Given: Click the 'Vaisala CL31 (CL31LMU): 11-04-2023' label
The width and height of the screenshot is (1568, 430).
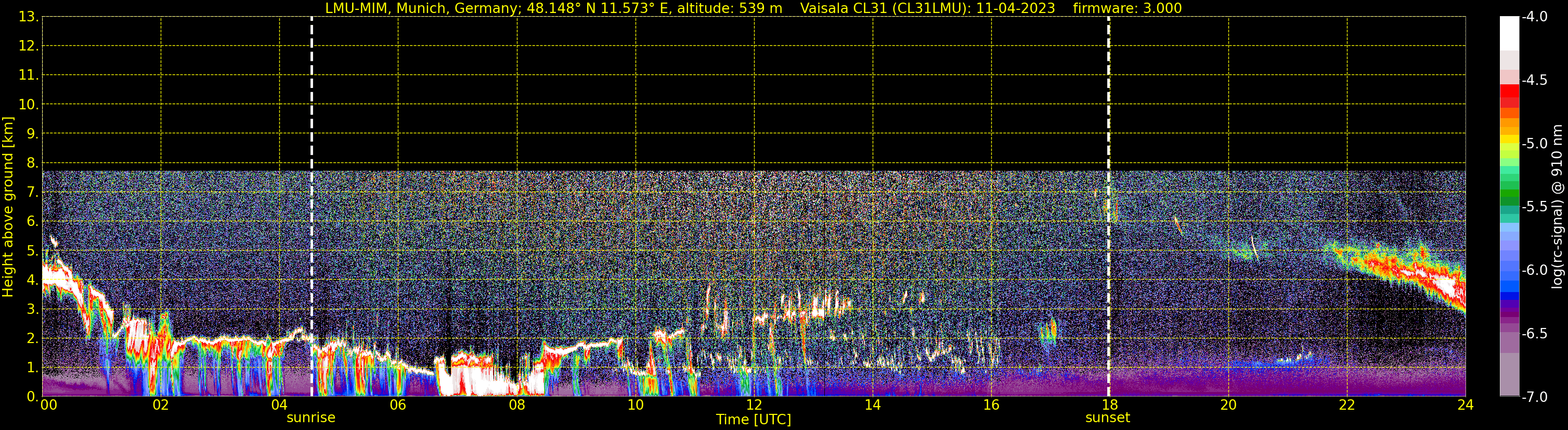Looking at the screenshot, I should pyautogui.click(x=927, y=8).
